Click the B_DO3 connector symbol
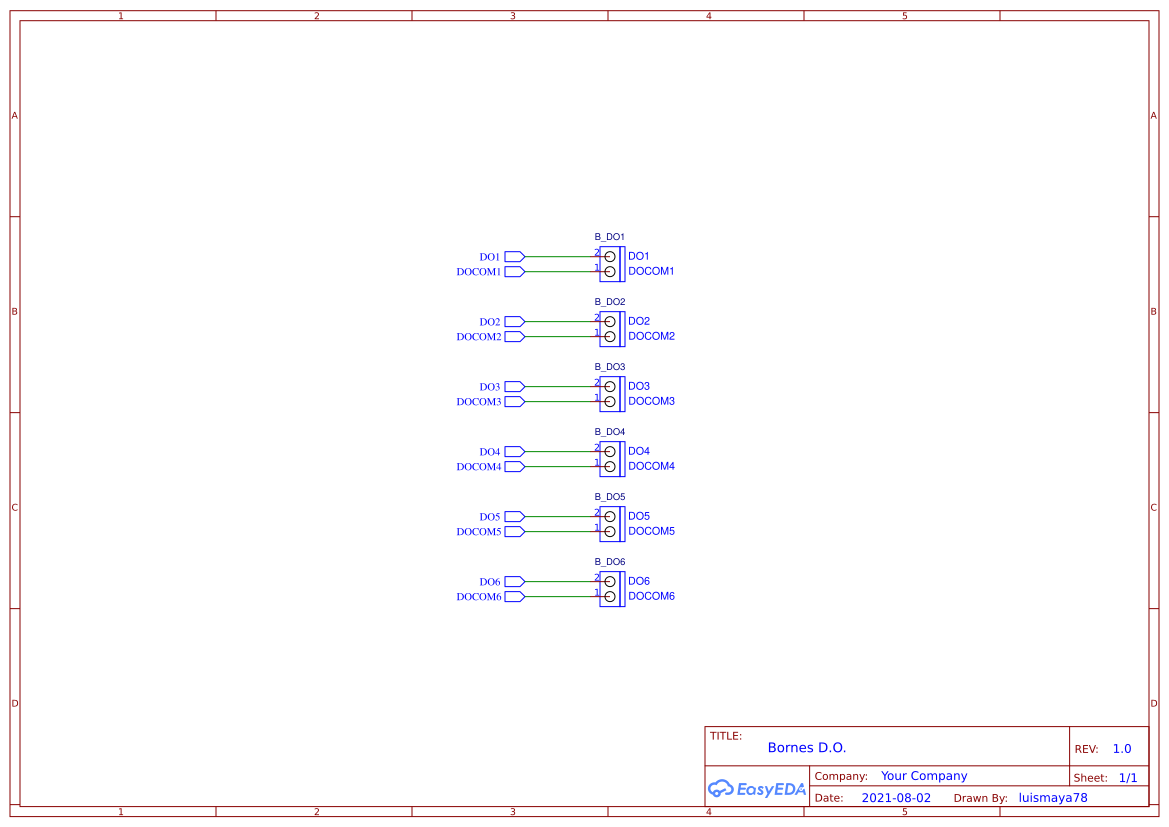This screenshot has height=827, width=1169. click(x=611, y=393)
